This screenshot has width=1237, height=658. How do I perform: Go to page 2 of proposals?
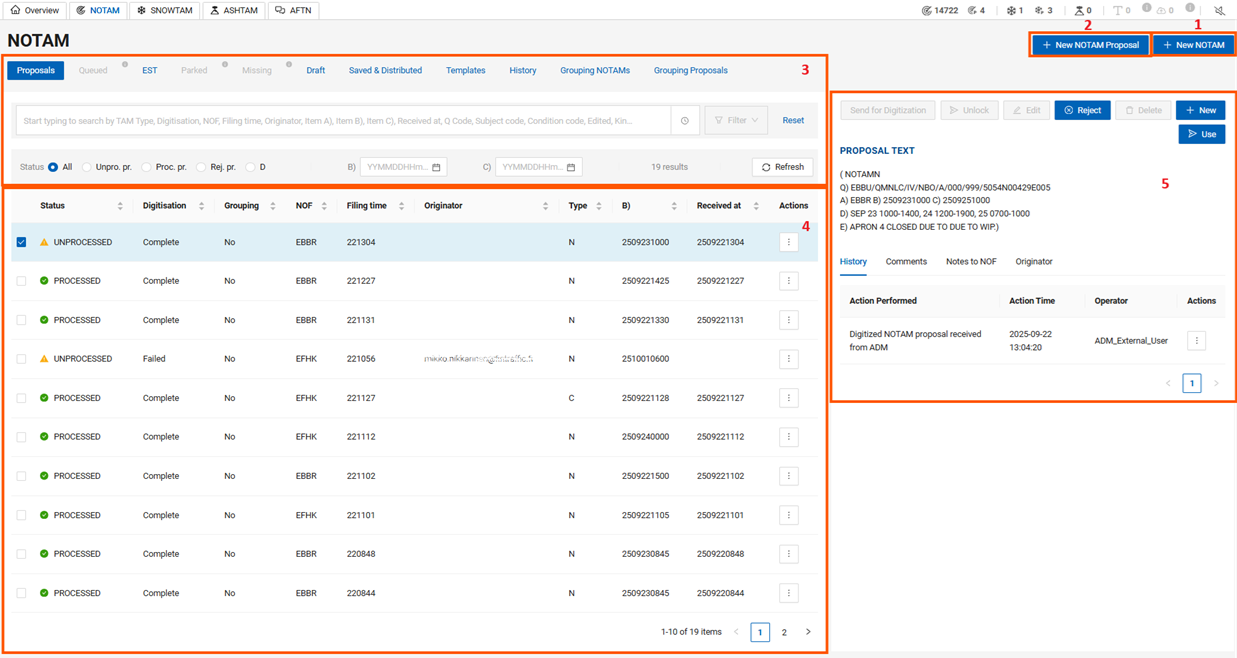pyautogui.click(x=784, y=632)
